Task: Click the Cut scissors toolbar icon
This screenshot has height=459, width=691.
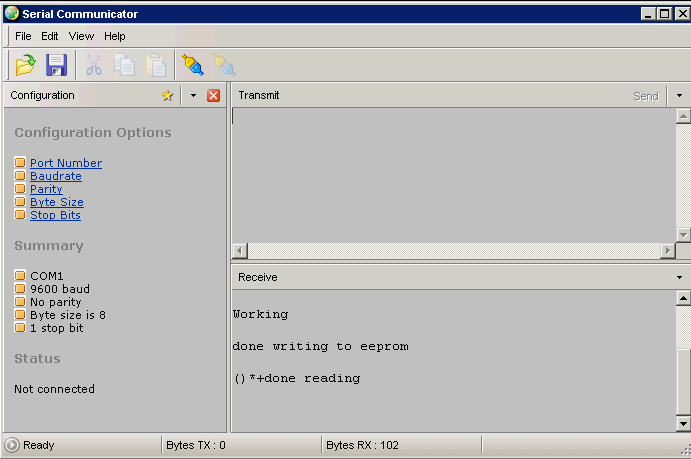Action: [x=94, y=66]
